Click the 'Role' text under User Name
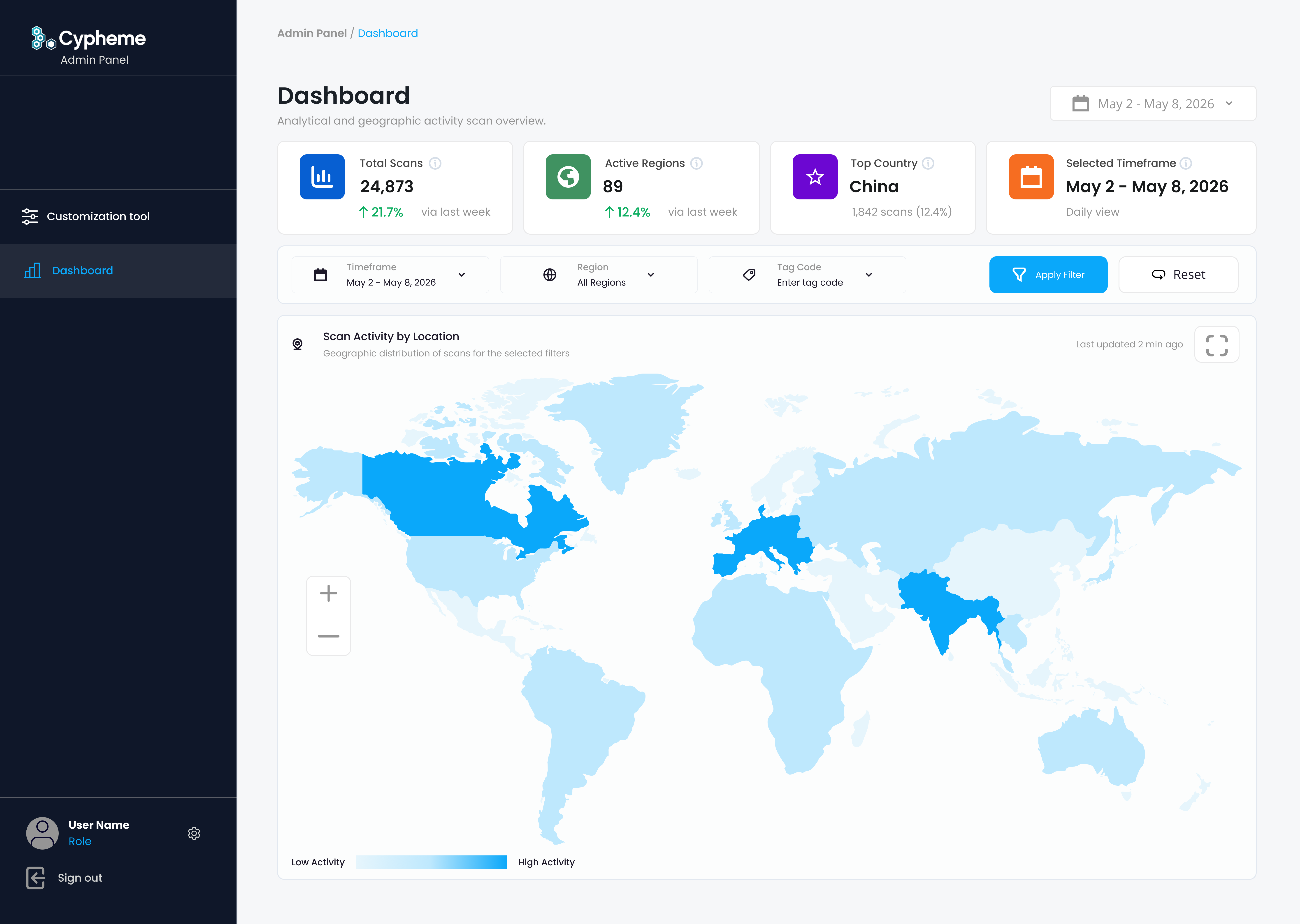The image size is (1300, 924). coord(80,841)
